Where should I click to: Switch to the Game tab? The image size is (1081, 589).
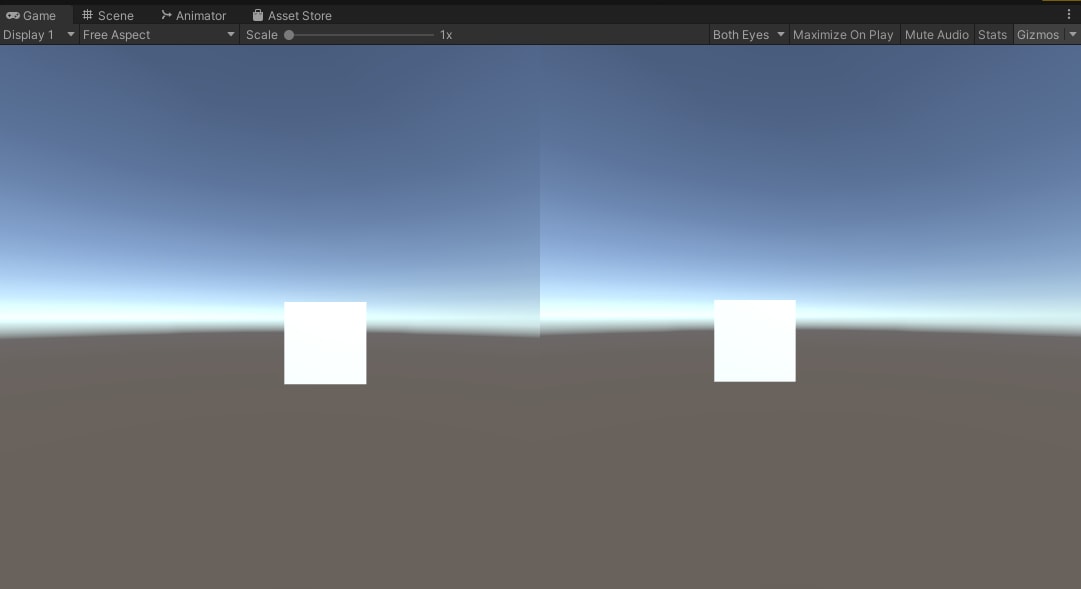click(32, 15)
